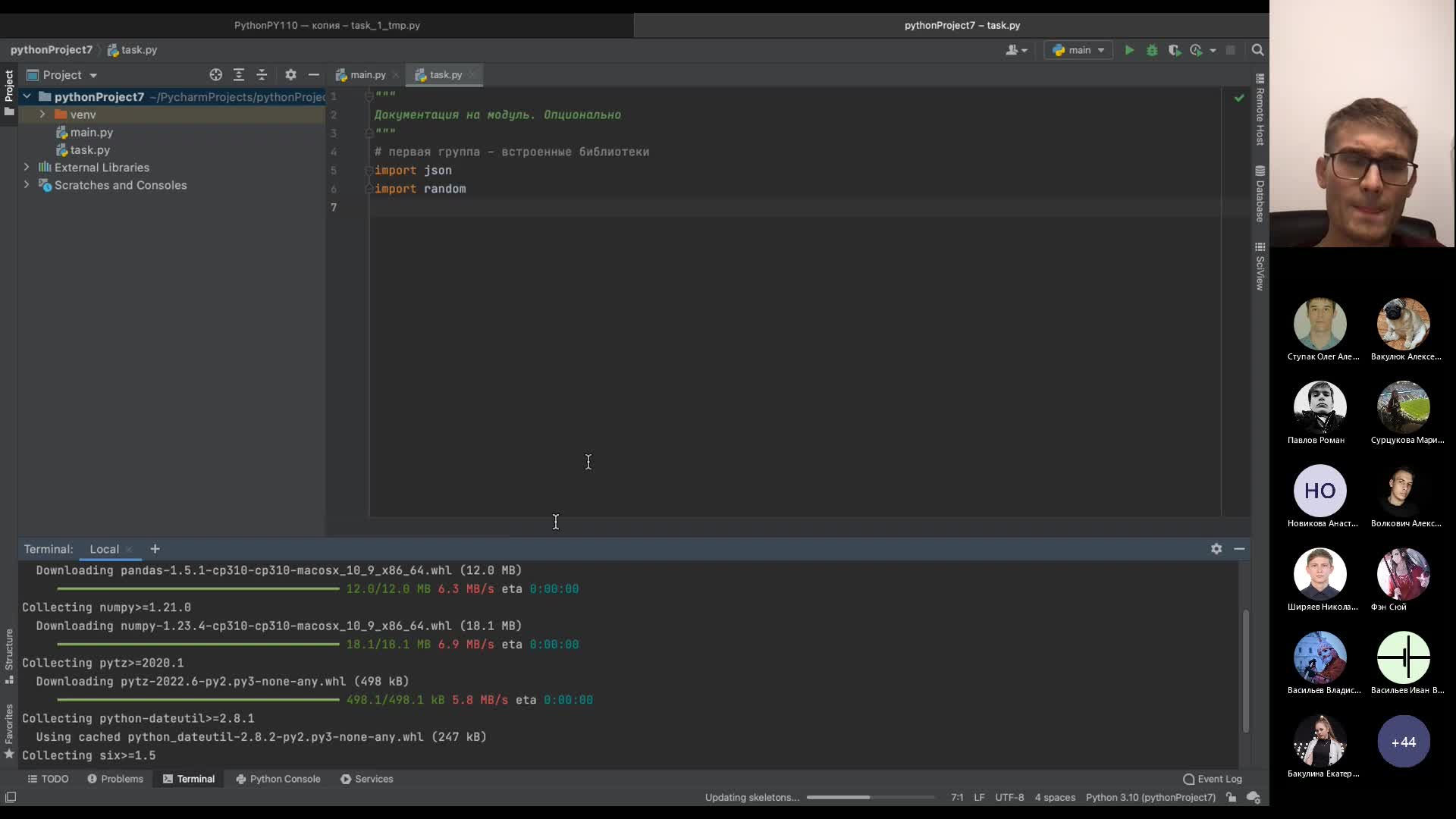The image size is (1456, 819).
Task: Close the main.py editor tab
Action: click(395, 75)
